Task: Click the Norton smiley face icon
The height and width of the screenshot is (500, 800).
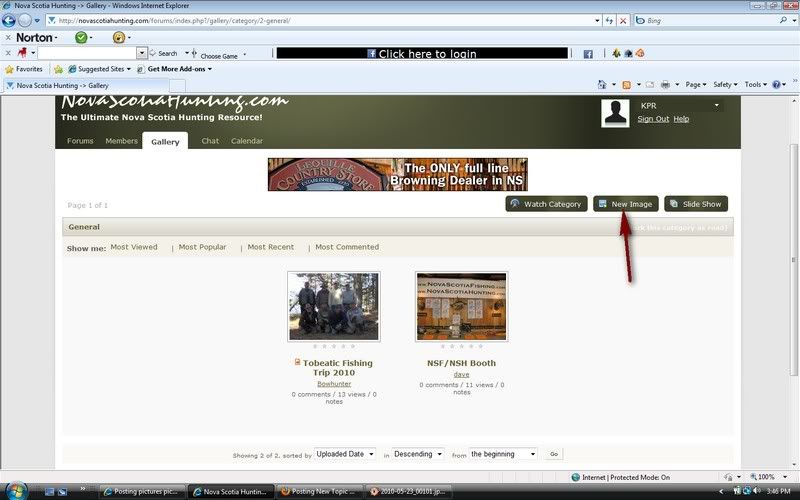Action: 119,37
